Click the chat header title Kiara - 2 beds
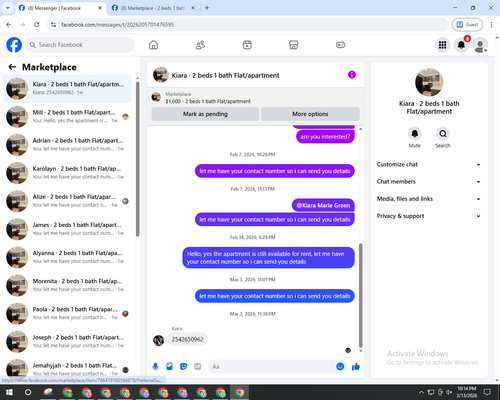Screen dimensions: 500x400 point(225,75)
